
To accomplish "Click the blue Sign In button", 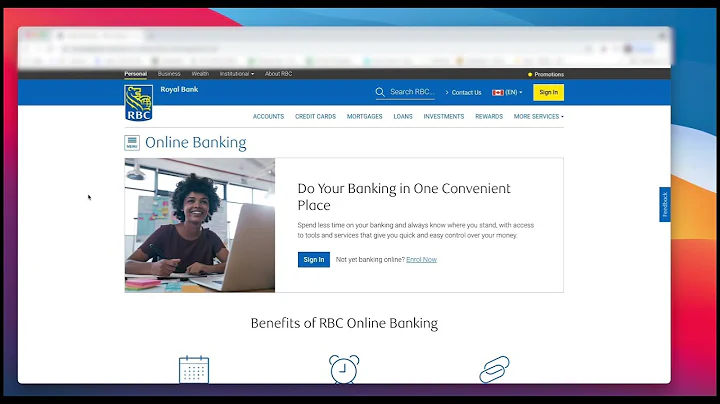I will (x=314, y=259).
